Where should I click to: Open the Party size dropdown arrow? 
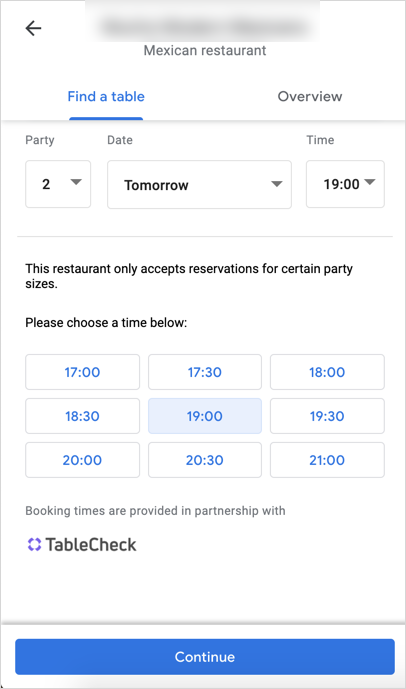click(76, 182)
